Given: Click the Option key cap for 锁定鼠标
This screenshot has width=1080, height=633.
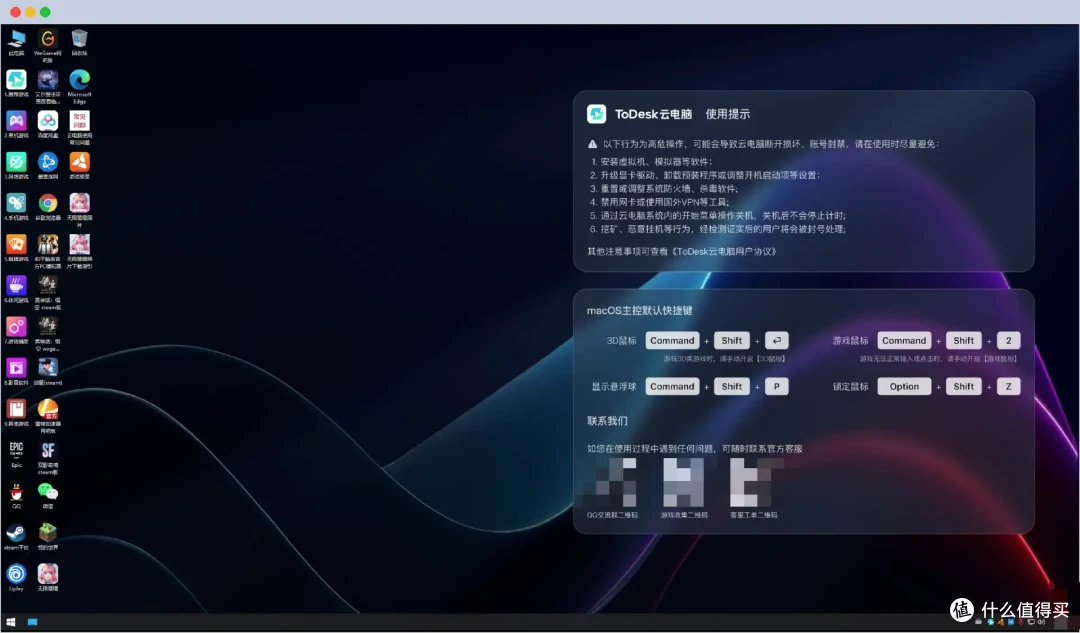Looking at the screenshot, I should click(x=904, y=386).
